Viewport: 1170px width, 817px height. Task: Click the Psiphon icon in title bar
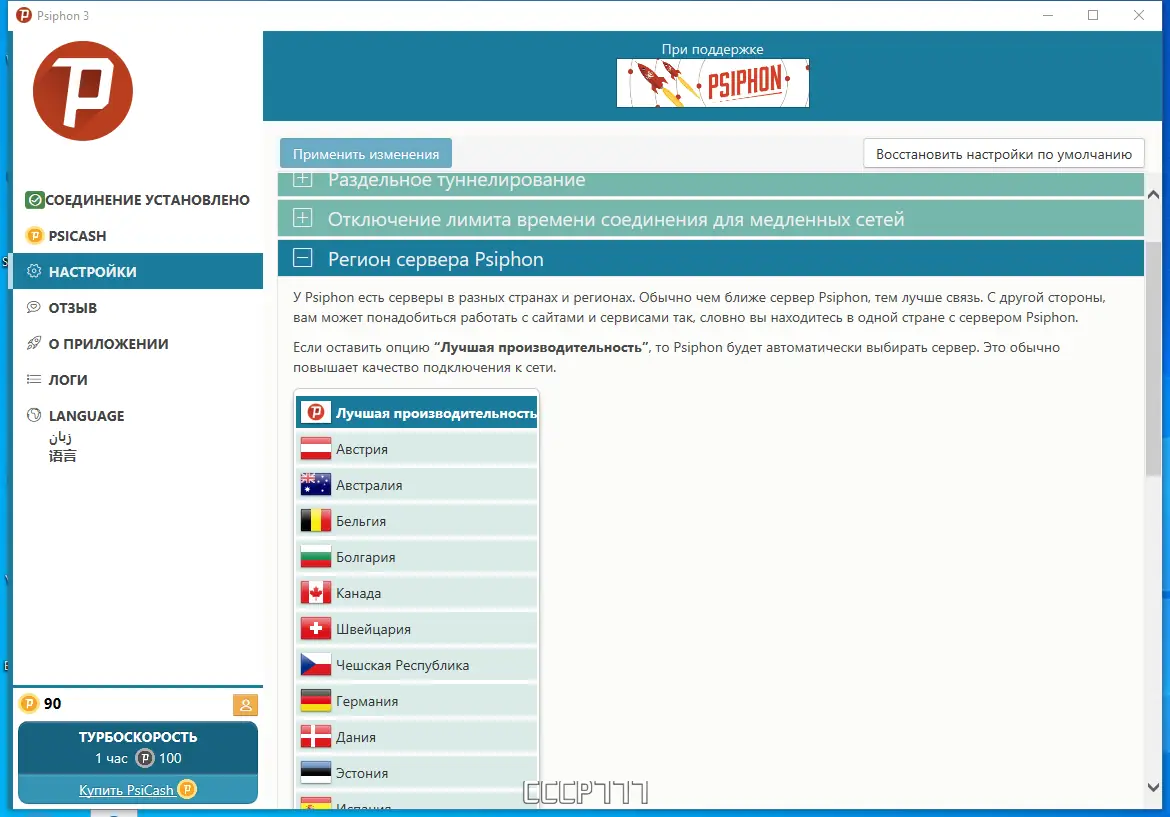tap(24, 15)
